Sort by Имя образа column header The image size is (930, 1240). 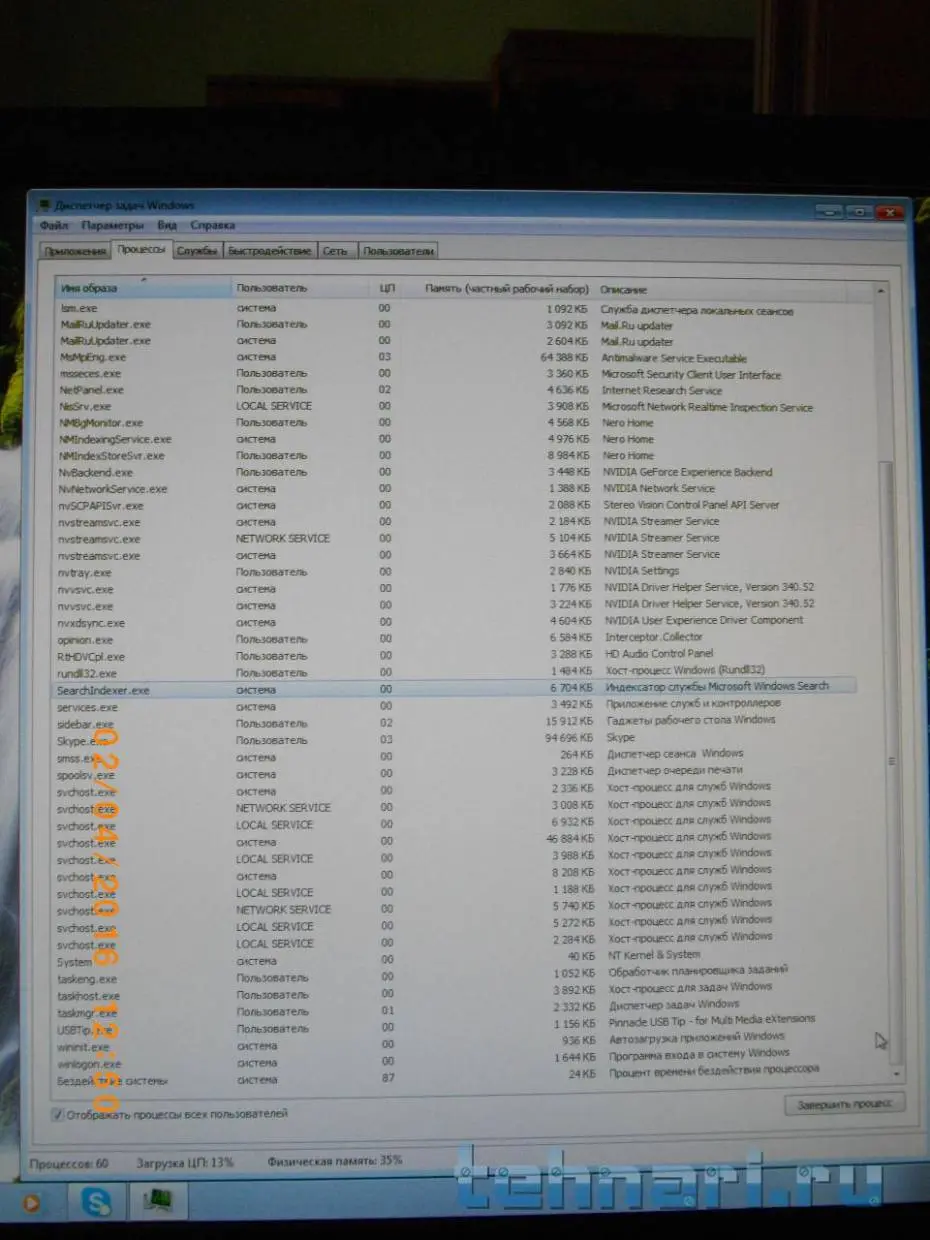[142, 289]
